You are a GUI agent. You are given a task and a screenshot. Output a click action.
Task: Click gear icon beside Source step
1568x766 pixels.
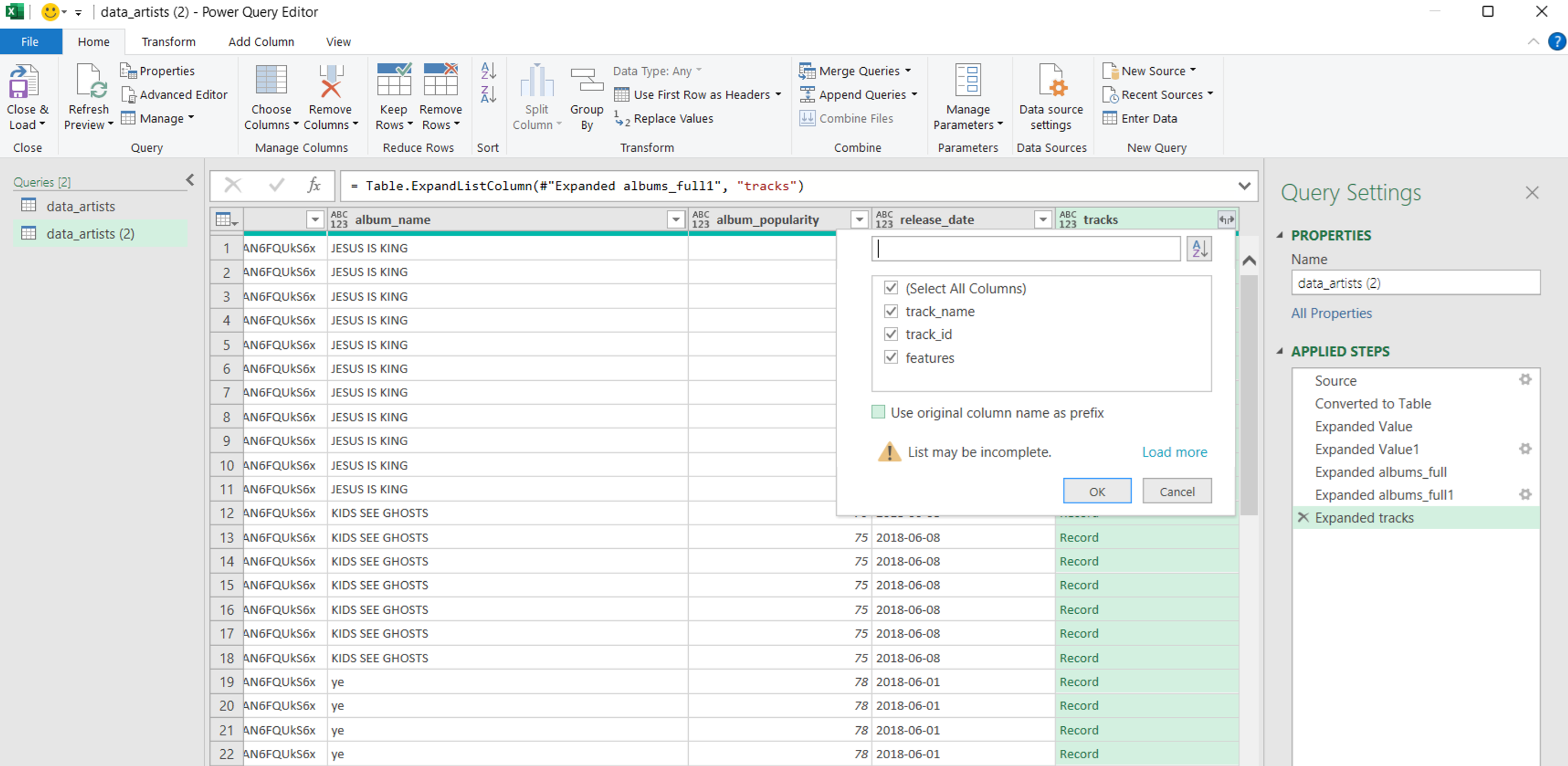coord(1525,380)
